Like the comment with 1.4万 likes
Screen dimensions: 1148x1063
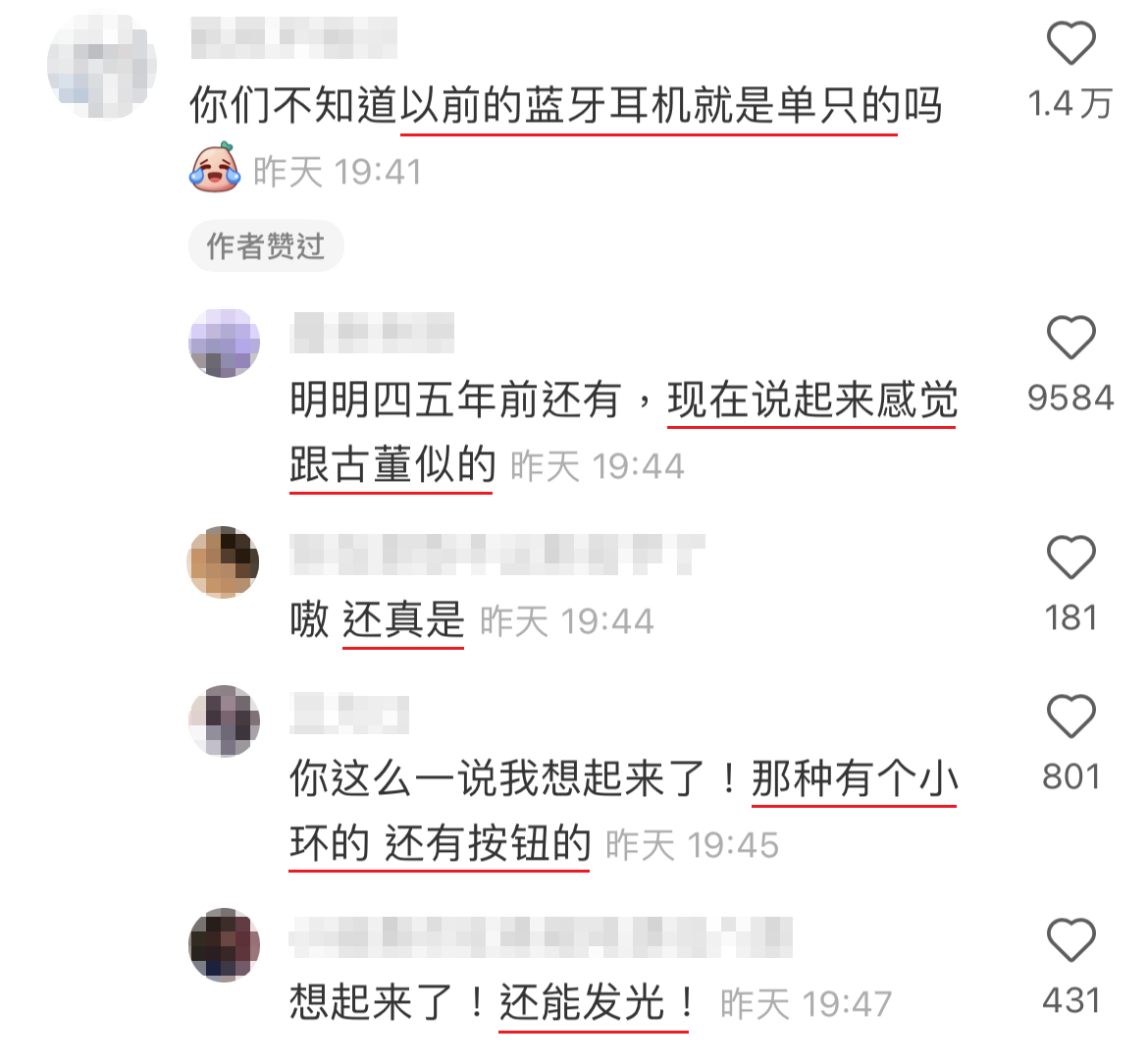point(1071,42)
